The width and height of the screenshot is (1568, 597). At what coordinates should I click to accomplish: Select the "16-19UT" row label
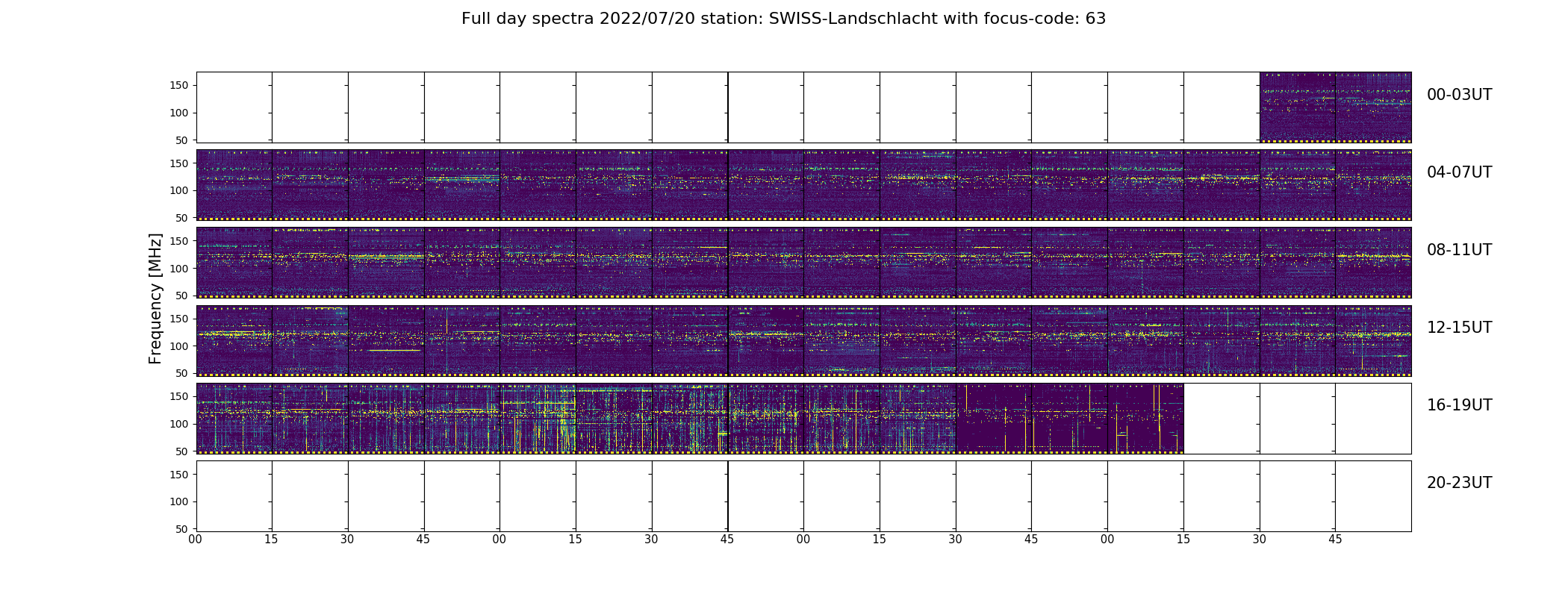click(x=1459, y=405)
